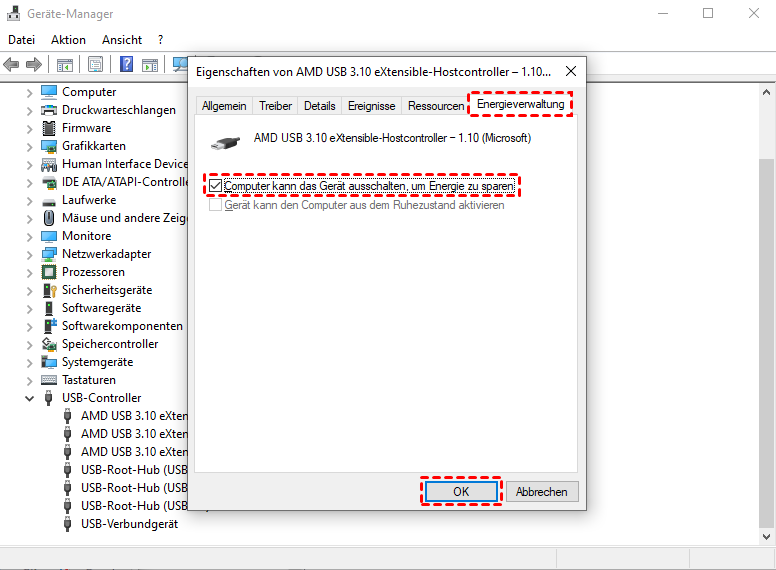Select the Tastaturen keyboard icon
776x570 pixels.
pos(49,380)
